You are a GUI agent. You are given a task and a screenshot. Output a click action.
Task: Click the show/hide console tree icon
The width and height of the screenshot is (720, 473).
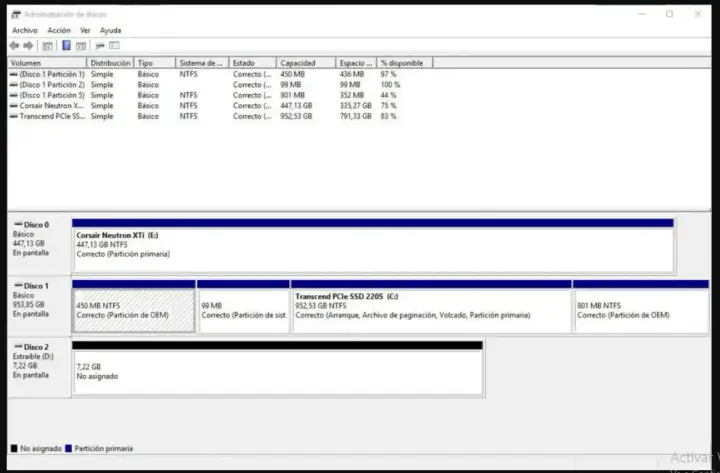[47, 45]
